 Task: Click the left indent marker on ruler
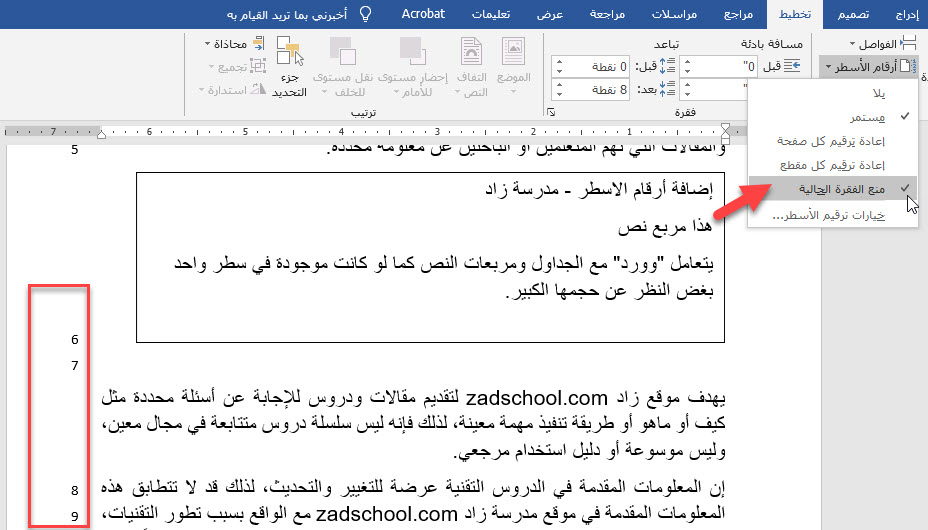tap(101, 134)
